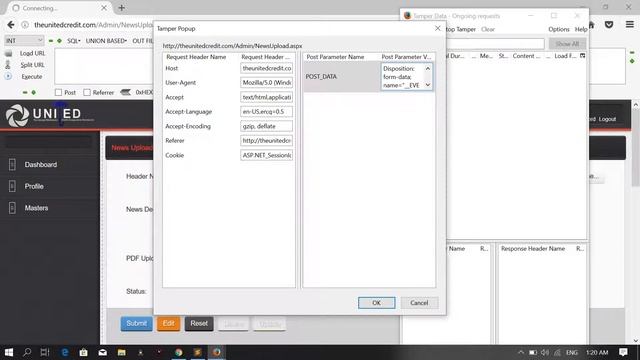Screen dimensions: 640x360
Task: Open the INT dropdown in HackBar
Action: (x=24, y=40)
